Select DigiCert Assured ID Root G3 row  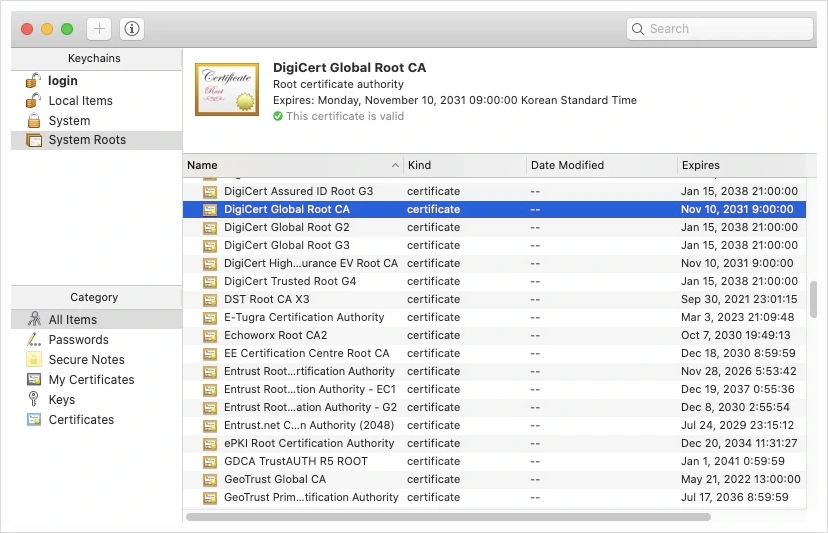pyautogui.click(x=494, y=191)
